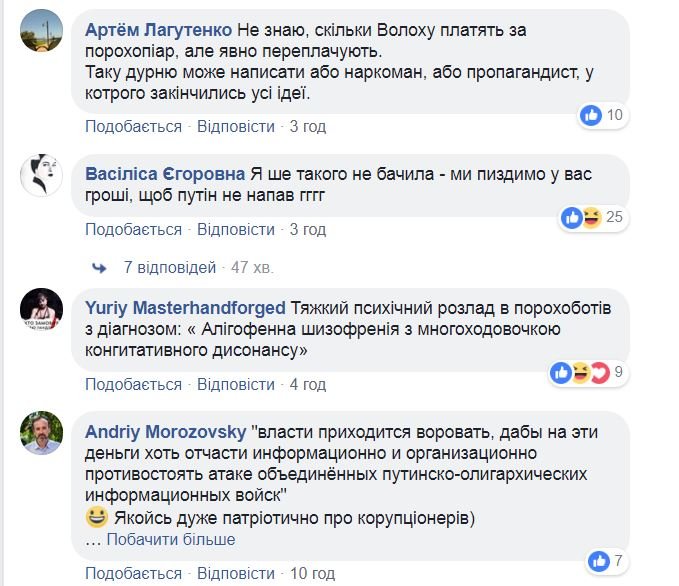Click Відповісти under Andriy Morozovsky's comment
The width and height of the screenshot is (679, 586).
pos(235,574)
